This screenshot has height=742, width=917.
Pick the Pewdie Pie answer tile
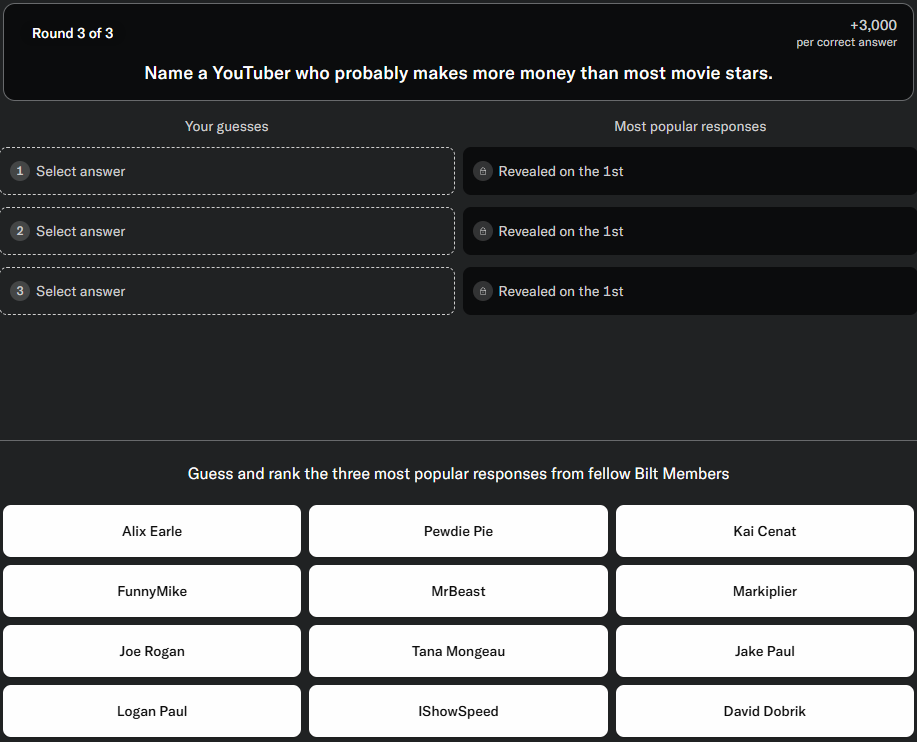pos(458,531)
